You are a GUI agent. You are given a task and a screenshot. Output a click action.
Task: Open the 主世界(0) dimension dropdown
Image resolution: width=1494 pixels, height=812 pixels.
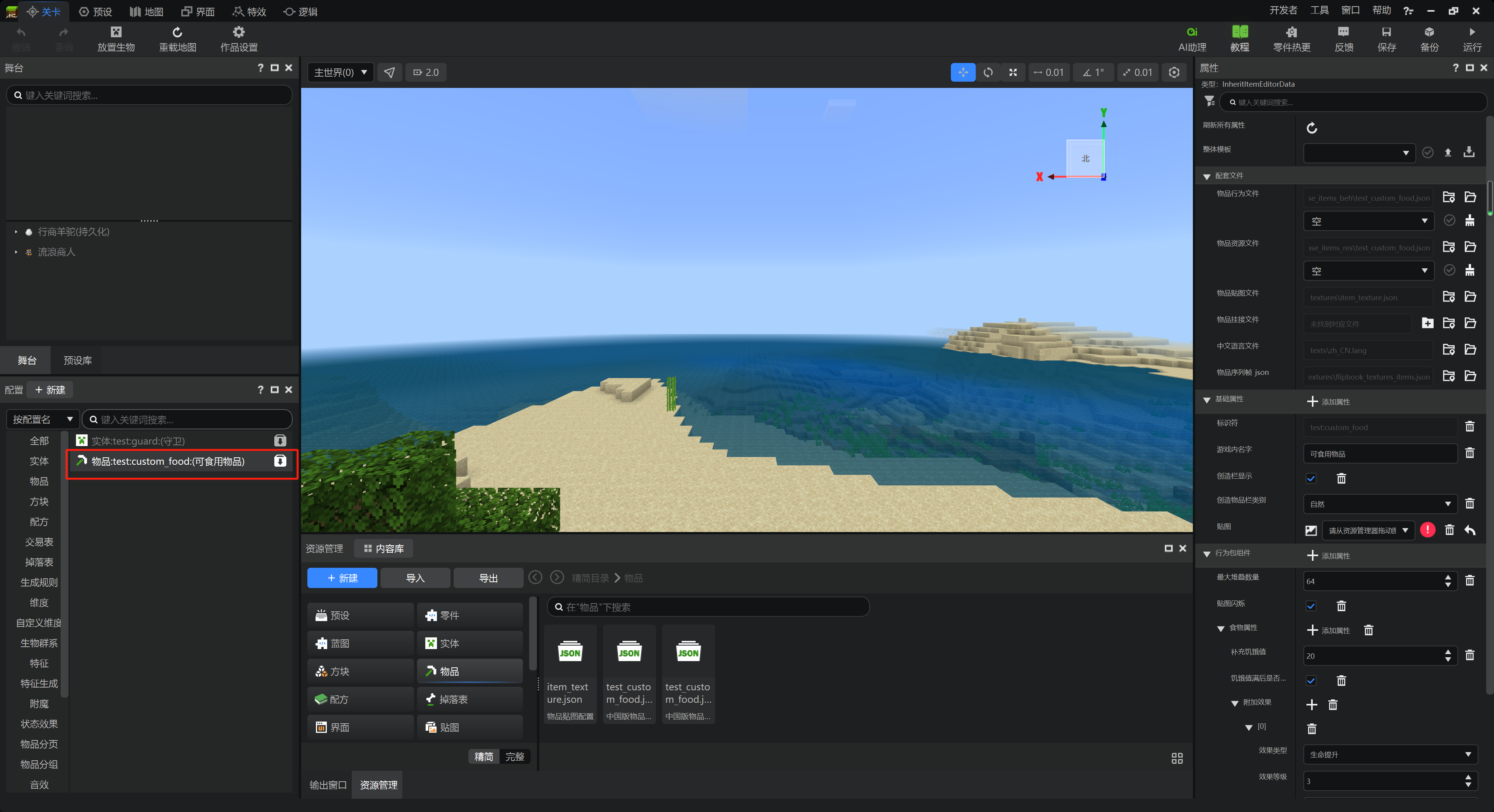click(x=340, y=72)
